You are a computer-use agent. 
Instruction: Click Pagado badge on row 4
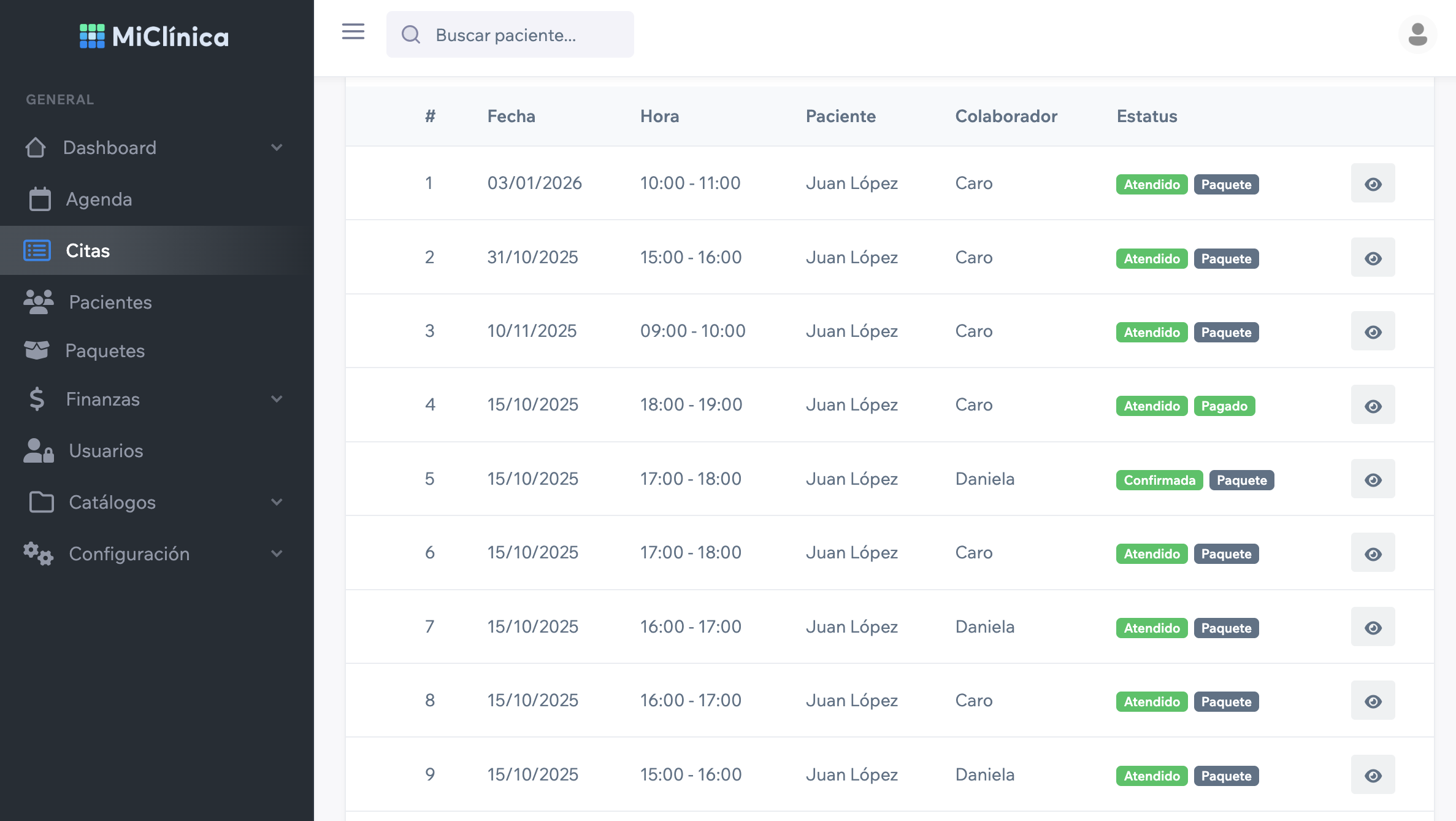(x=1224, y=406)
